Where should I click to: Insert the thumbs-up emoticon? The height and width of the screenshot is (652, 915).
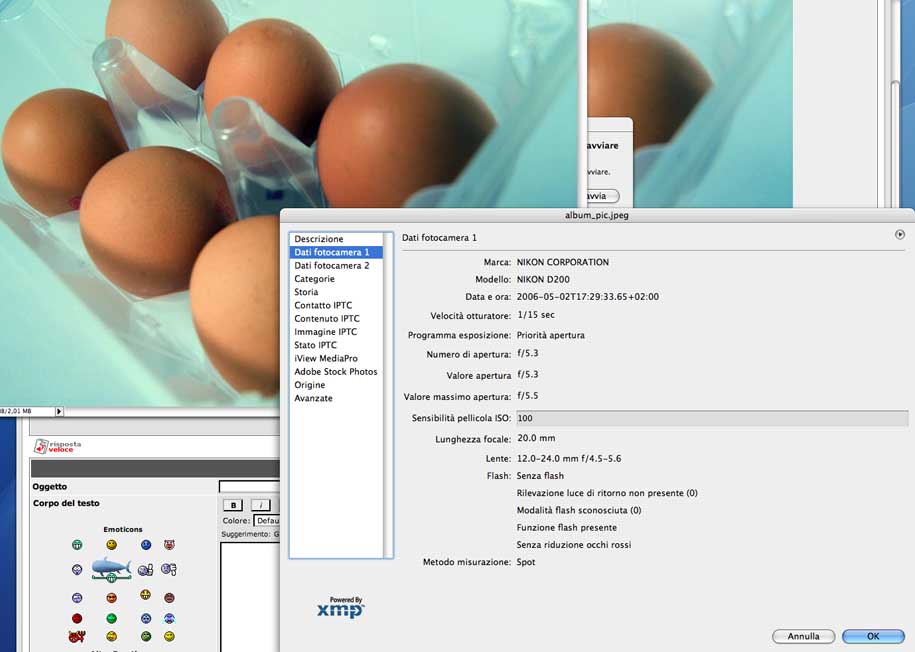pos(146,570)
